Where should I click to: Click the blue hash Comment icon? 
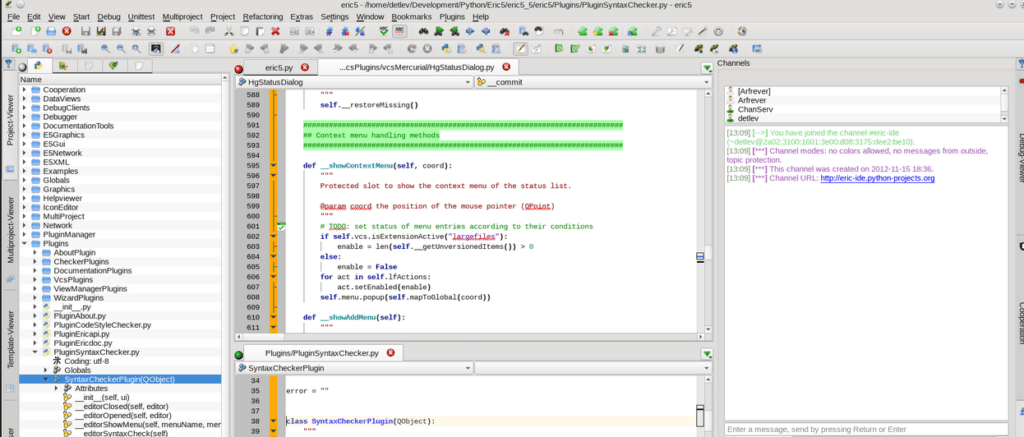coord(329,31)
